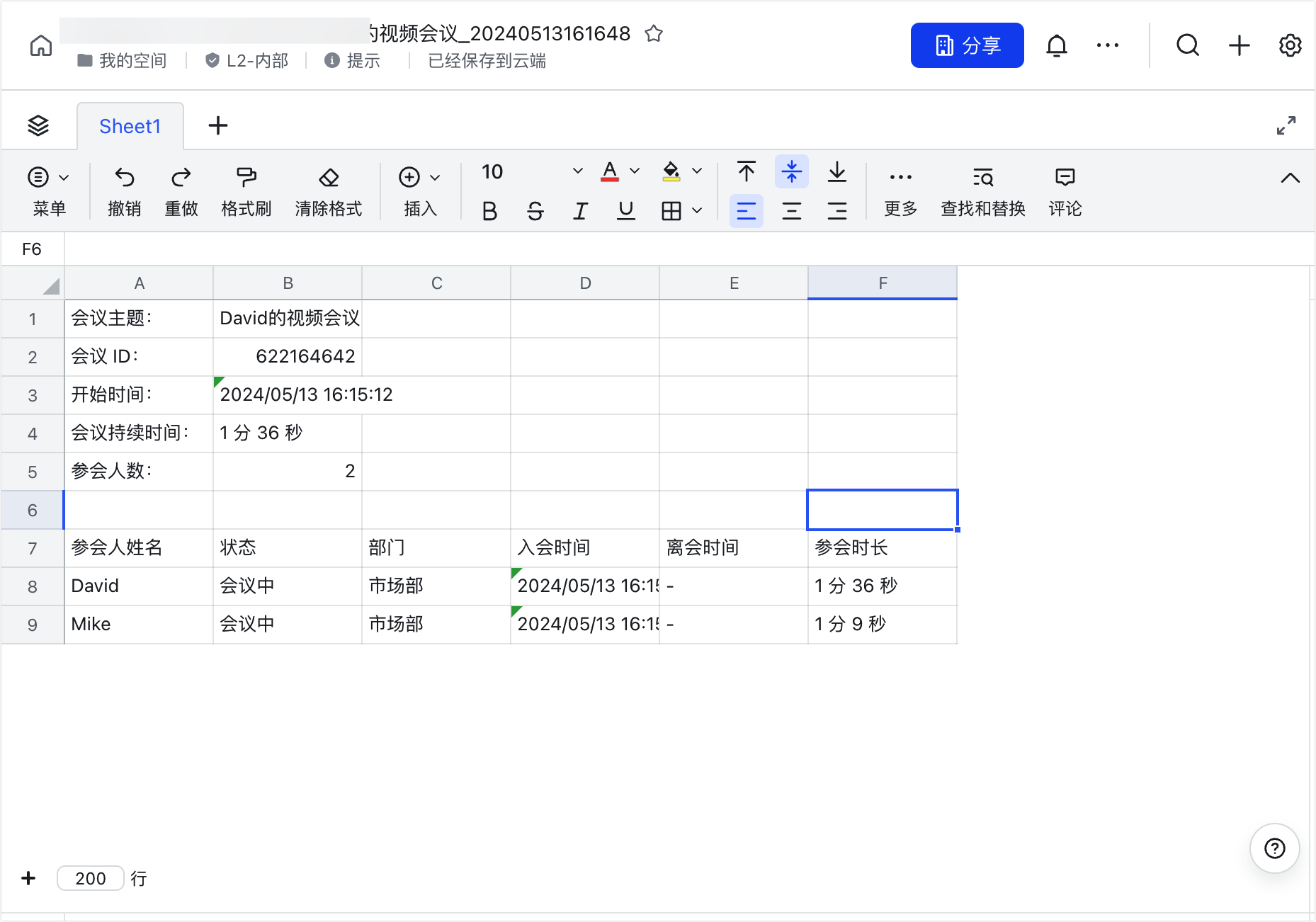Select column C header
Viewport: 1316px width, 922px height.
point(436,283)
